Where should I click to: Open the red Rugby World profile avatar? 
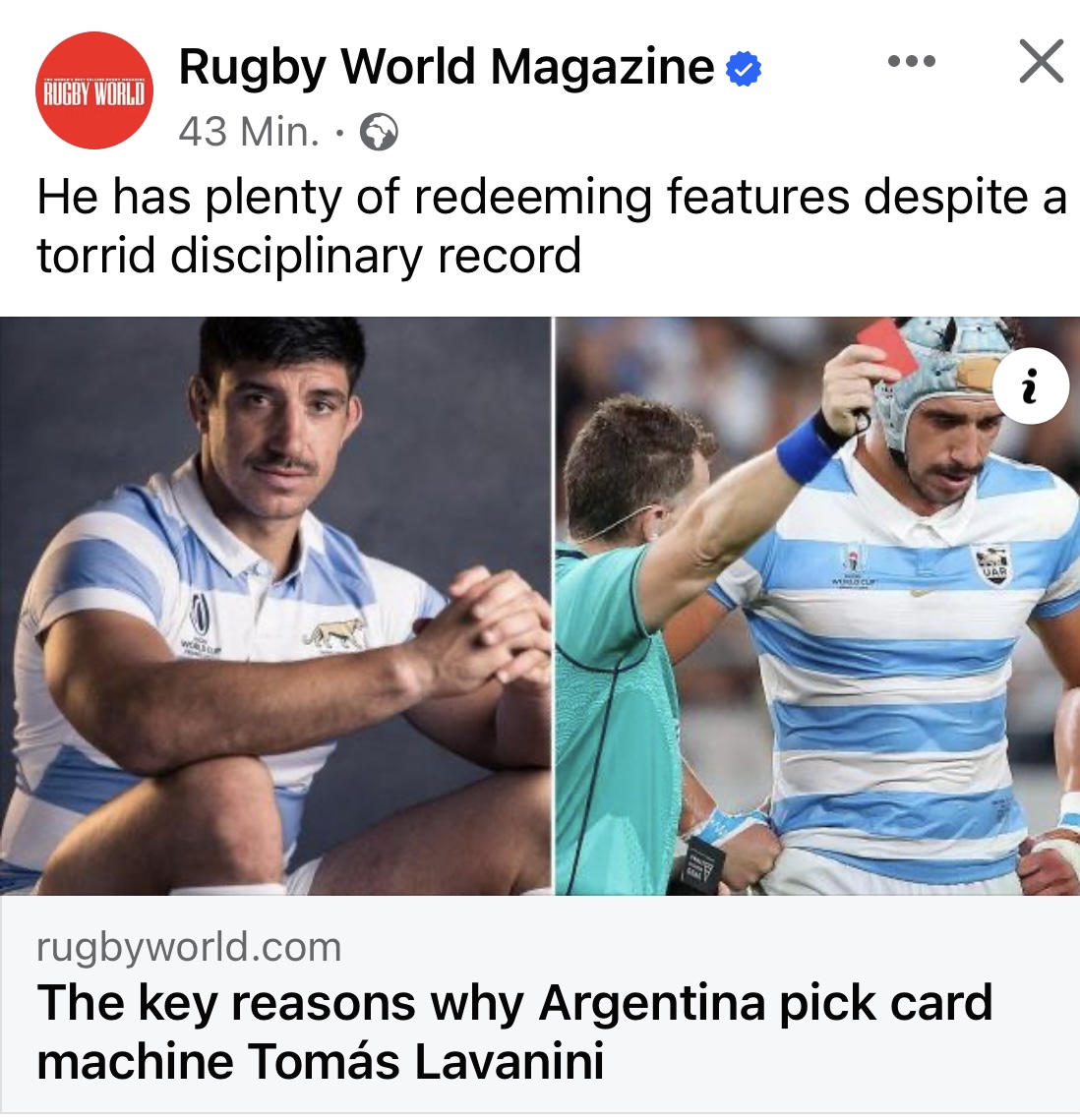(94, 90)
